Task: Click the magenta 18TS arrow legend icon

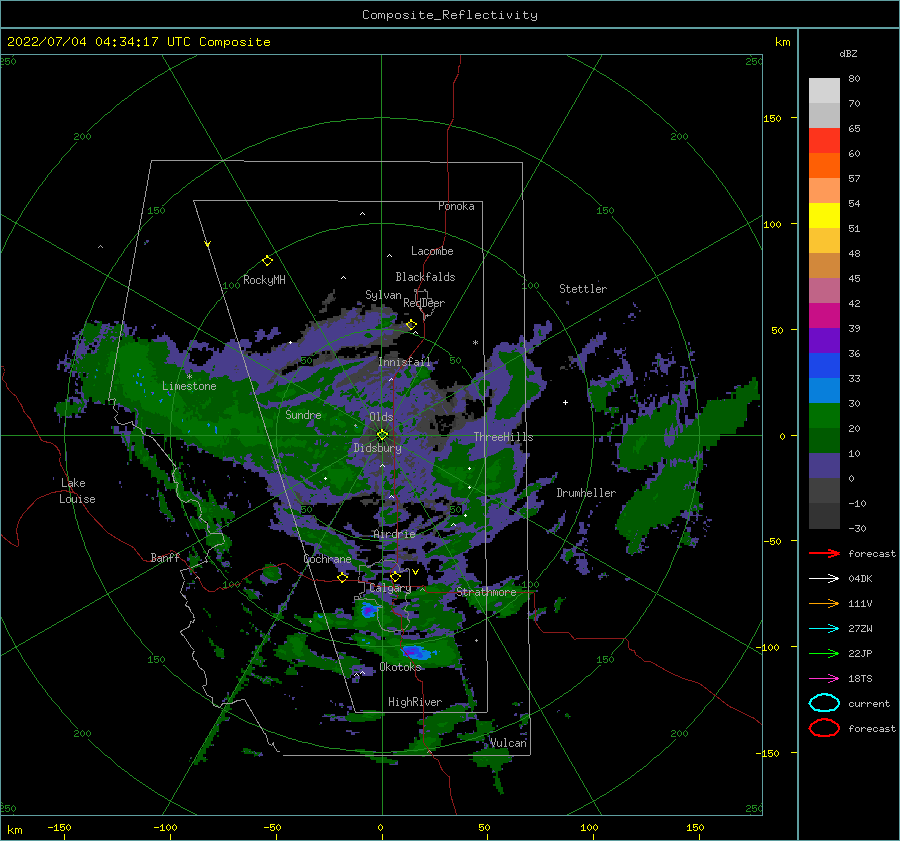Action: point(824,679)
